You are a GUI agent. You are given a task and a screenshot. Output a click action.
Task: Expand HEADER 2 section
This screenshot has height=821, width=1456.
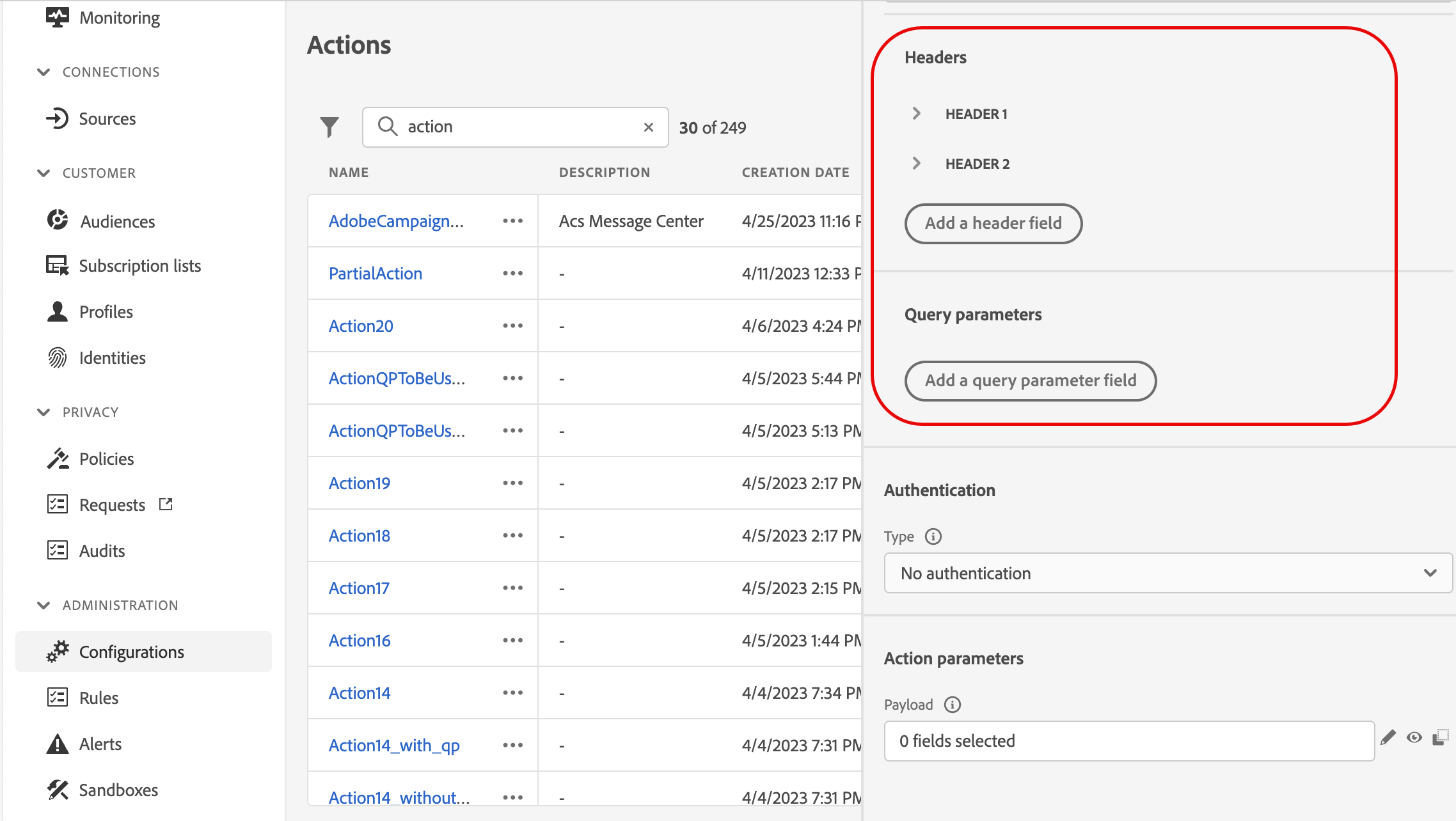click(917, 164)
